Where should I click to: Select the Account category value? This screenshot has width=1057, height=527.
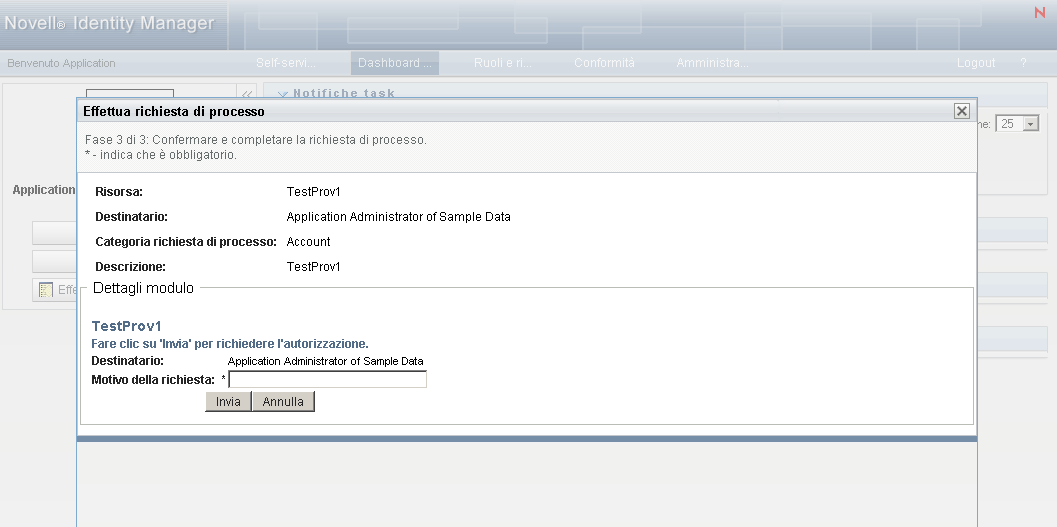[x=309, y=241]
